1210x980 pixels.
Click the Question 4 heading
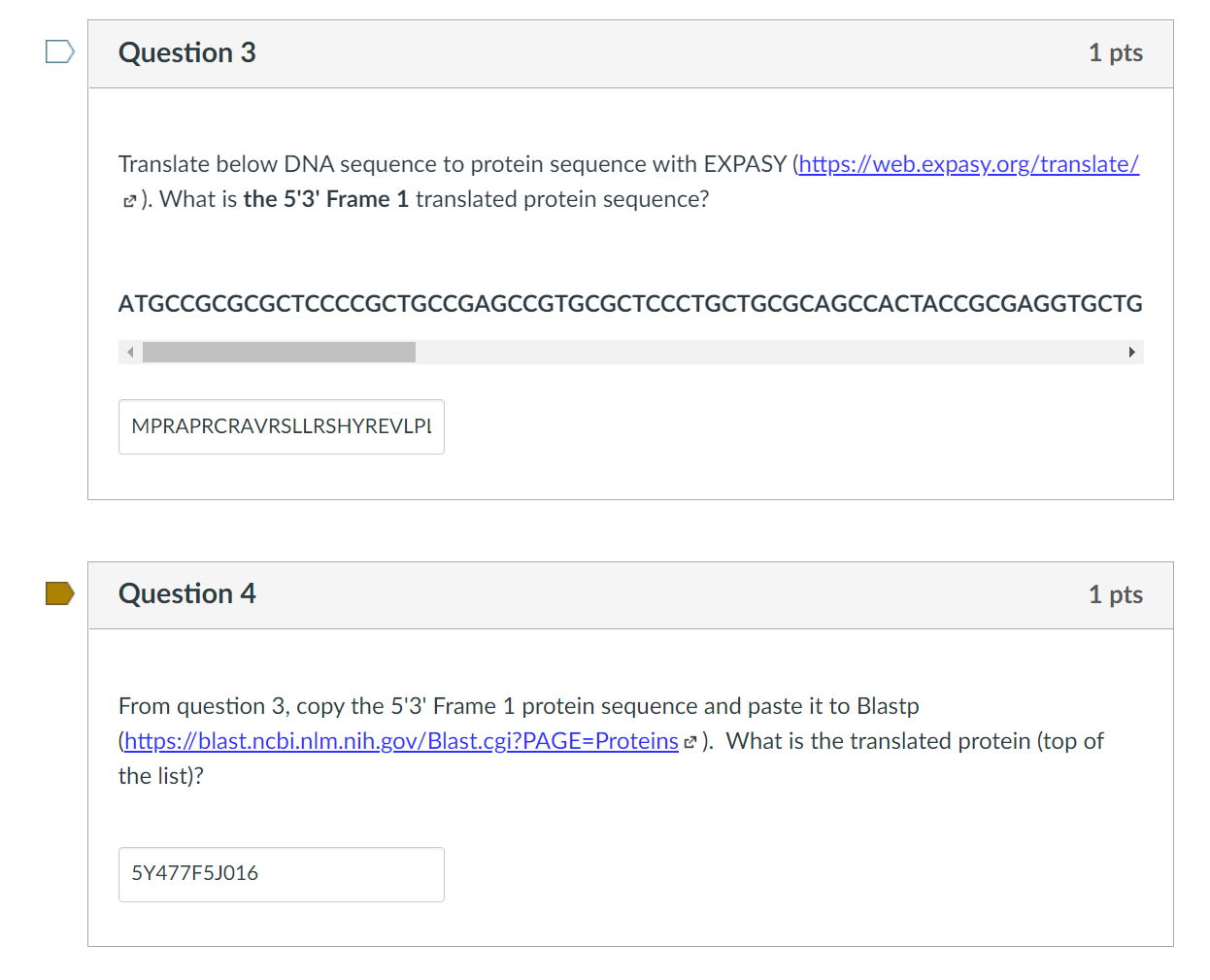187,593
